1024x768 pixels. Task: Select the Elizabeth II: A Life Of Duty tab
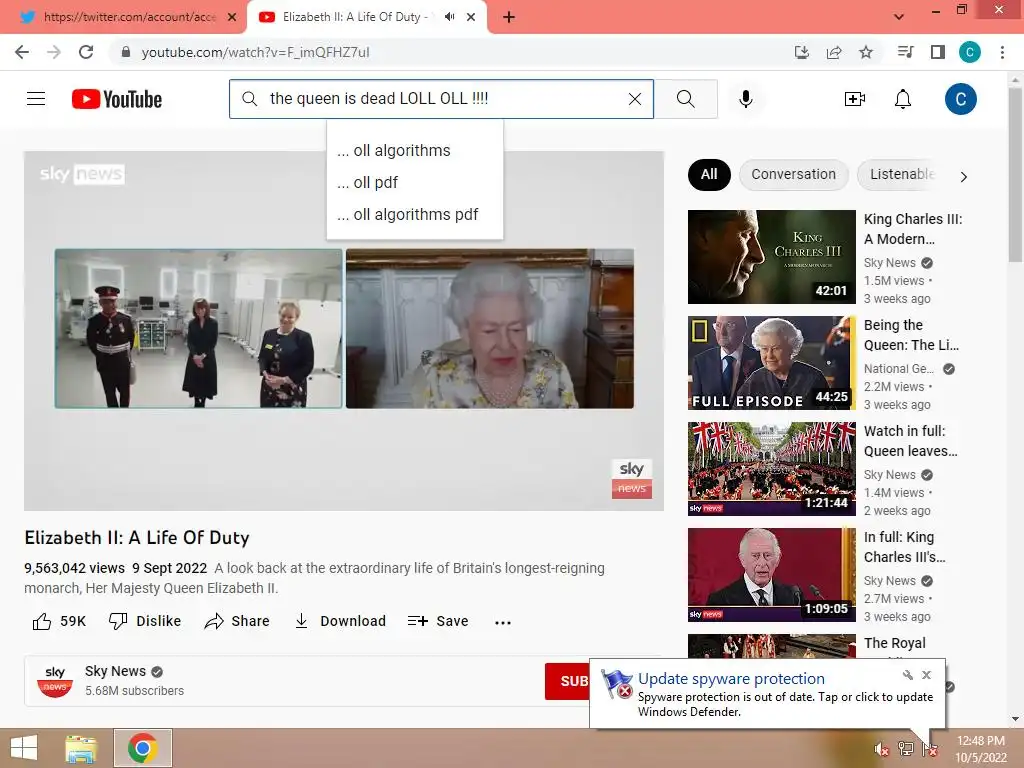[x=355, y=17]
